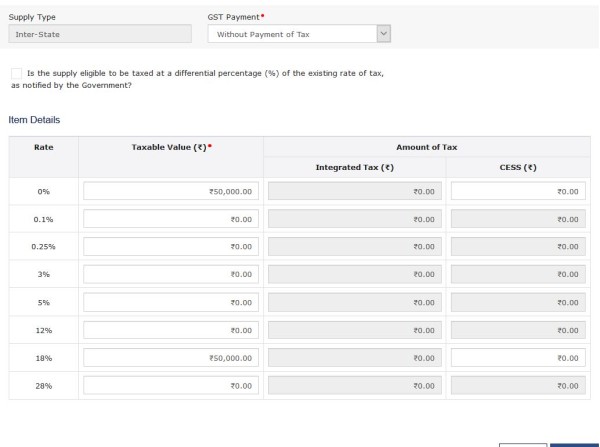Click the CESS field in the 5% row
The image size is (600, 447).
pyautogui.click(x=519, y=301)
